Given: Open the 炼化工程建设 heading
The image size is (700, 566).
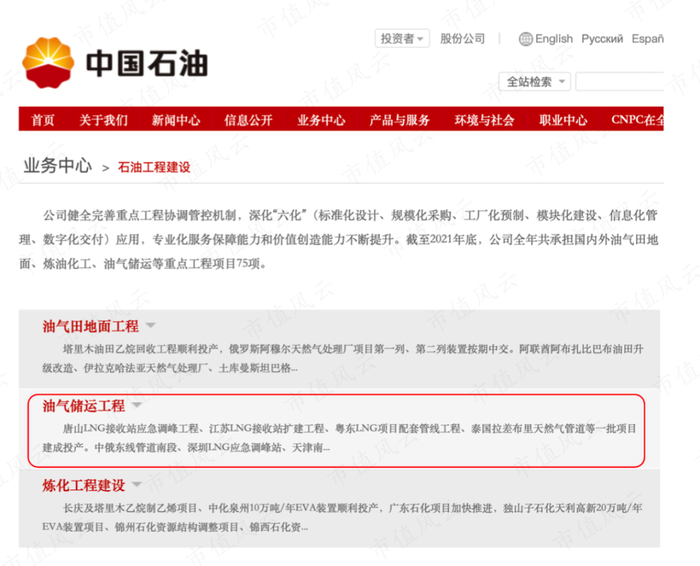Looking at the screenshot, I should pos(83,485).
